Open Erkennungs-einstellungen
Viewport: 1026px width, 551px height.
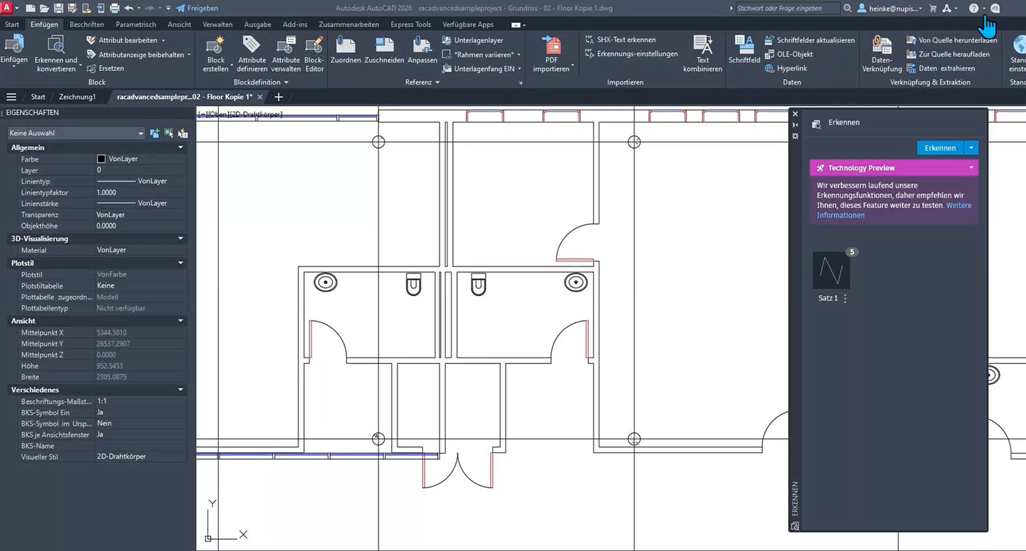(x=631, y=54)
